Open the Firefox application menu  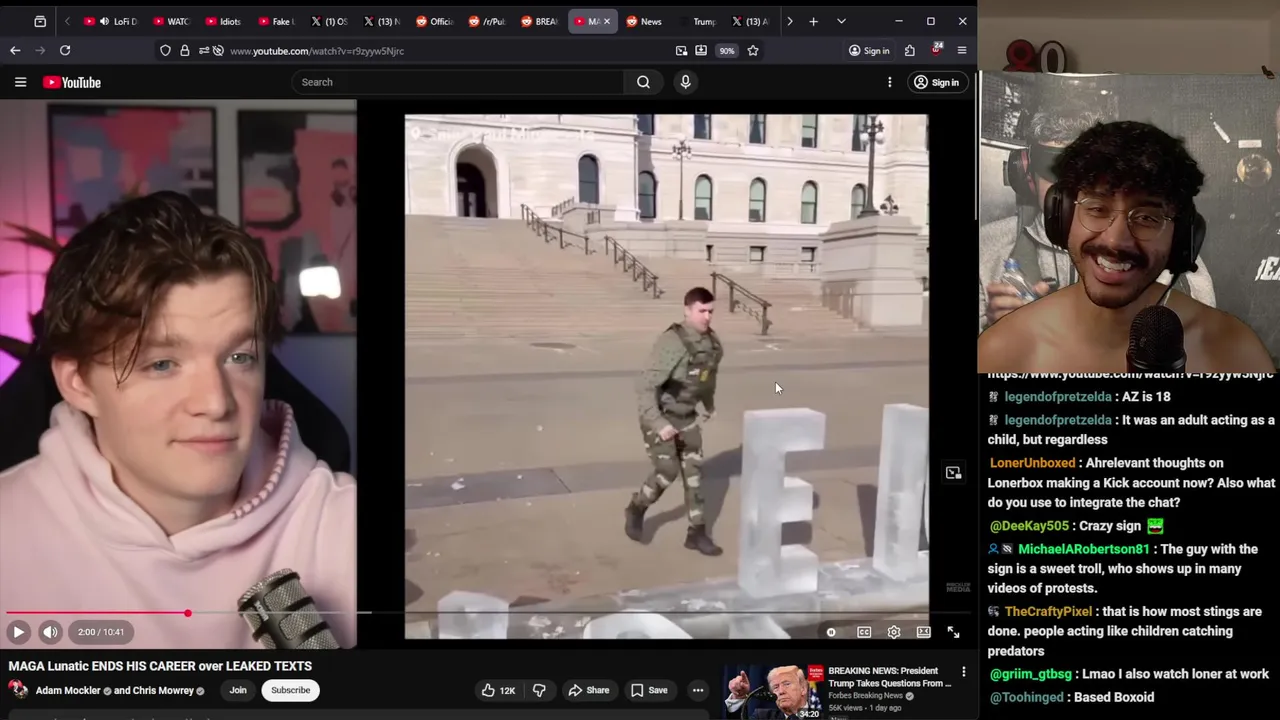962,50
